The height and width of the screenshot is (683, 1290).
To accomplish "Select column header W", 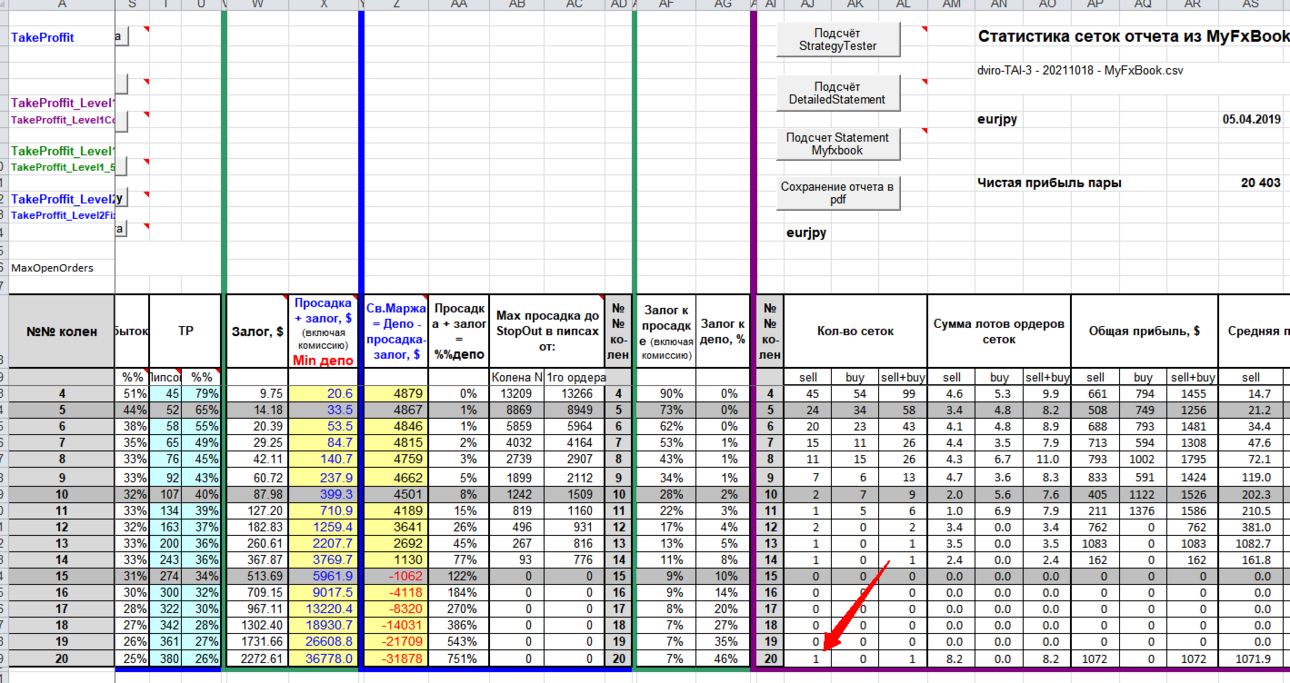I will pyautogui.click(x=258, y=5).
